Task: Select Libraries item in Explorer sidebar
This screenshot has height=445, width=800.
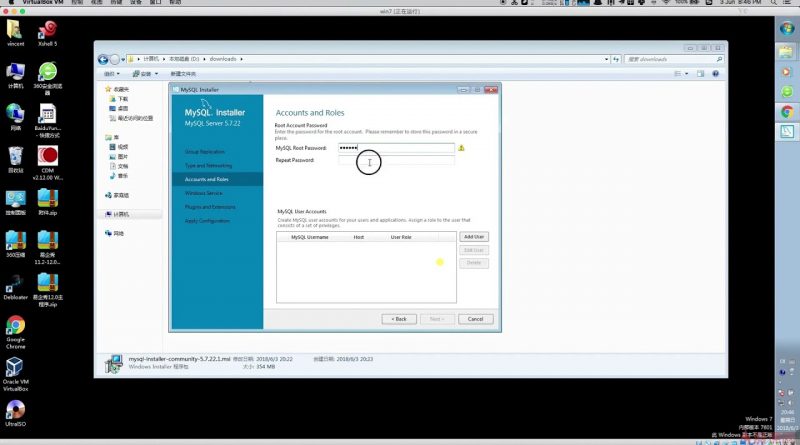Action: click(x=113, y=138)
